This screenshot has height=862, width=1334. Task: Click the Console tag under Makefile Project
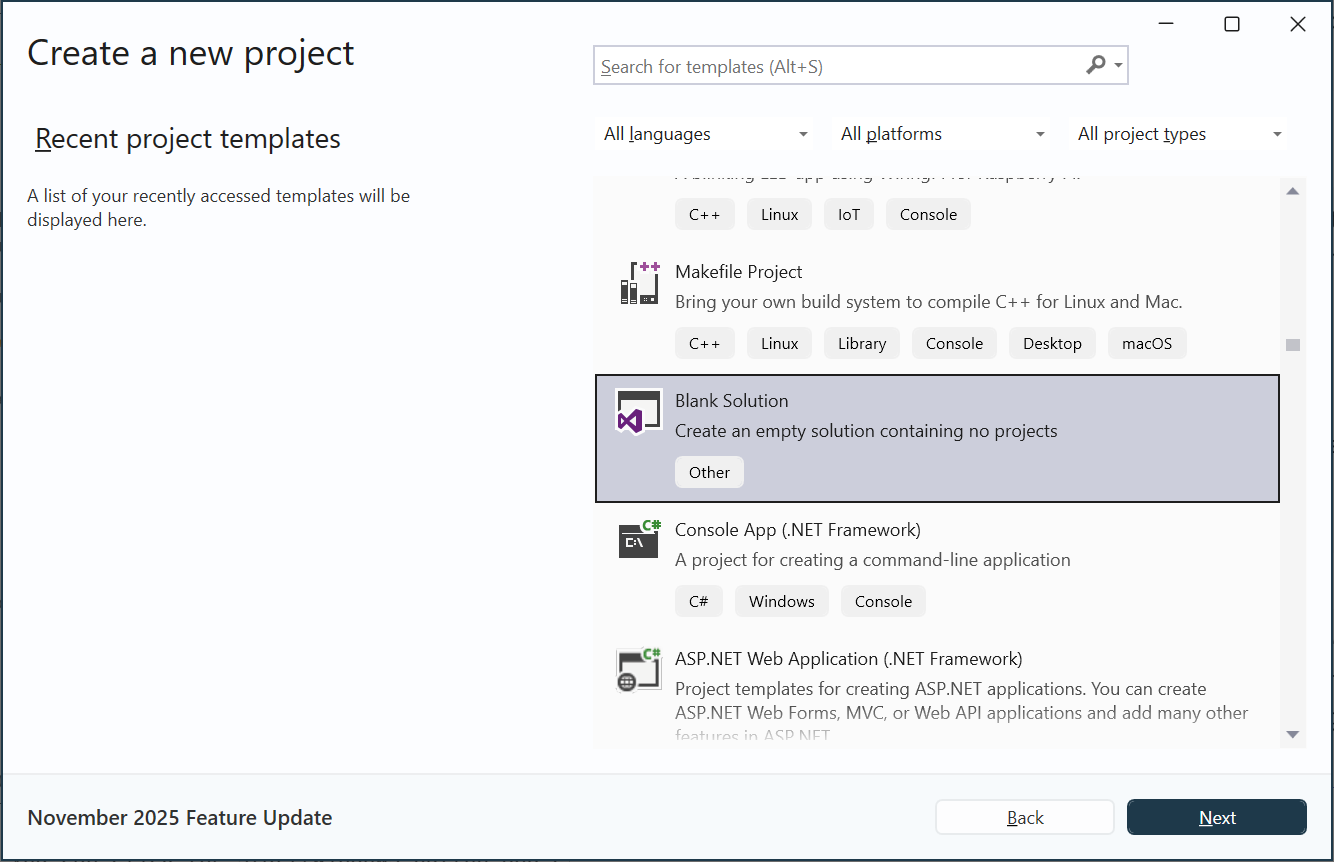pos(954,343)
